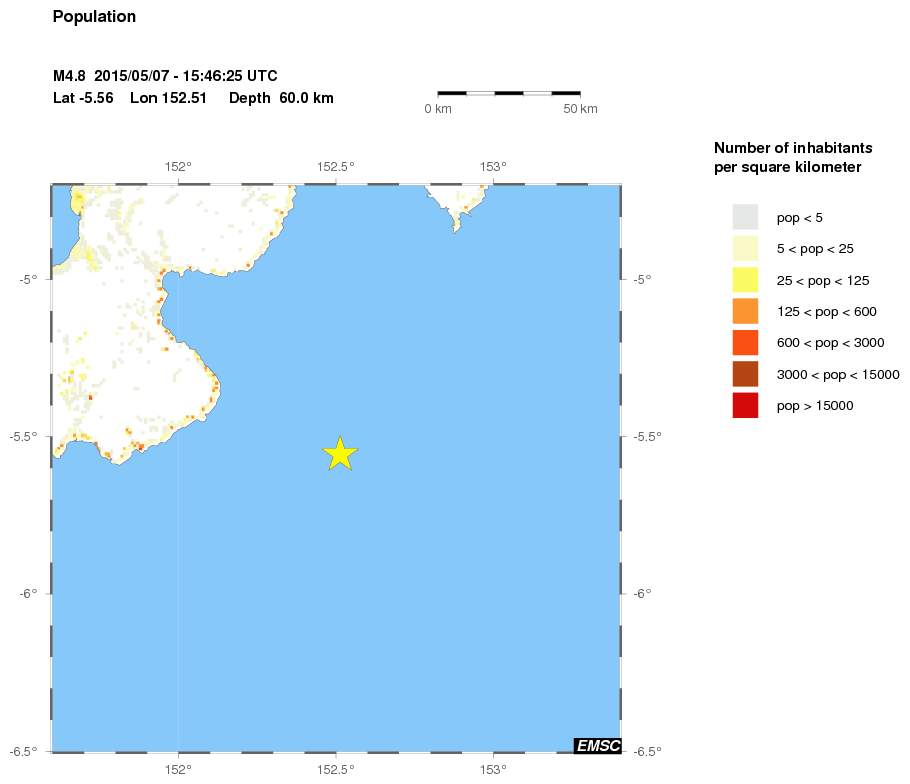Choose the '600 < pop < 3000' legend swatch
Viewport: 910px width, 784px height.
tap(745, 343)
